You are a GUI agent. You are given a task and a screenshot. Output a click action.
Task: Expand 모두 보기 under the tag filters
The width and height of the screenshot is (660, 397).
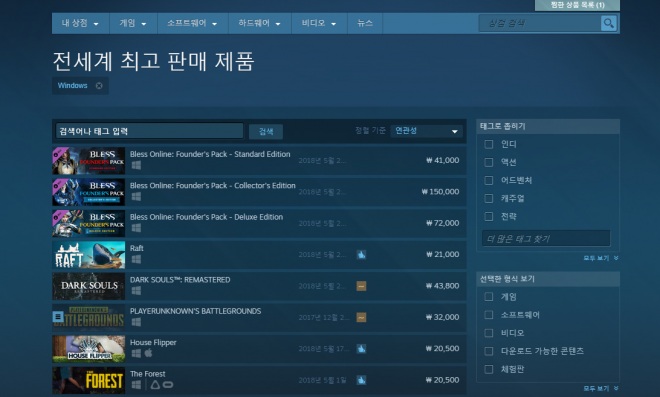coord(600,258)
